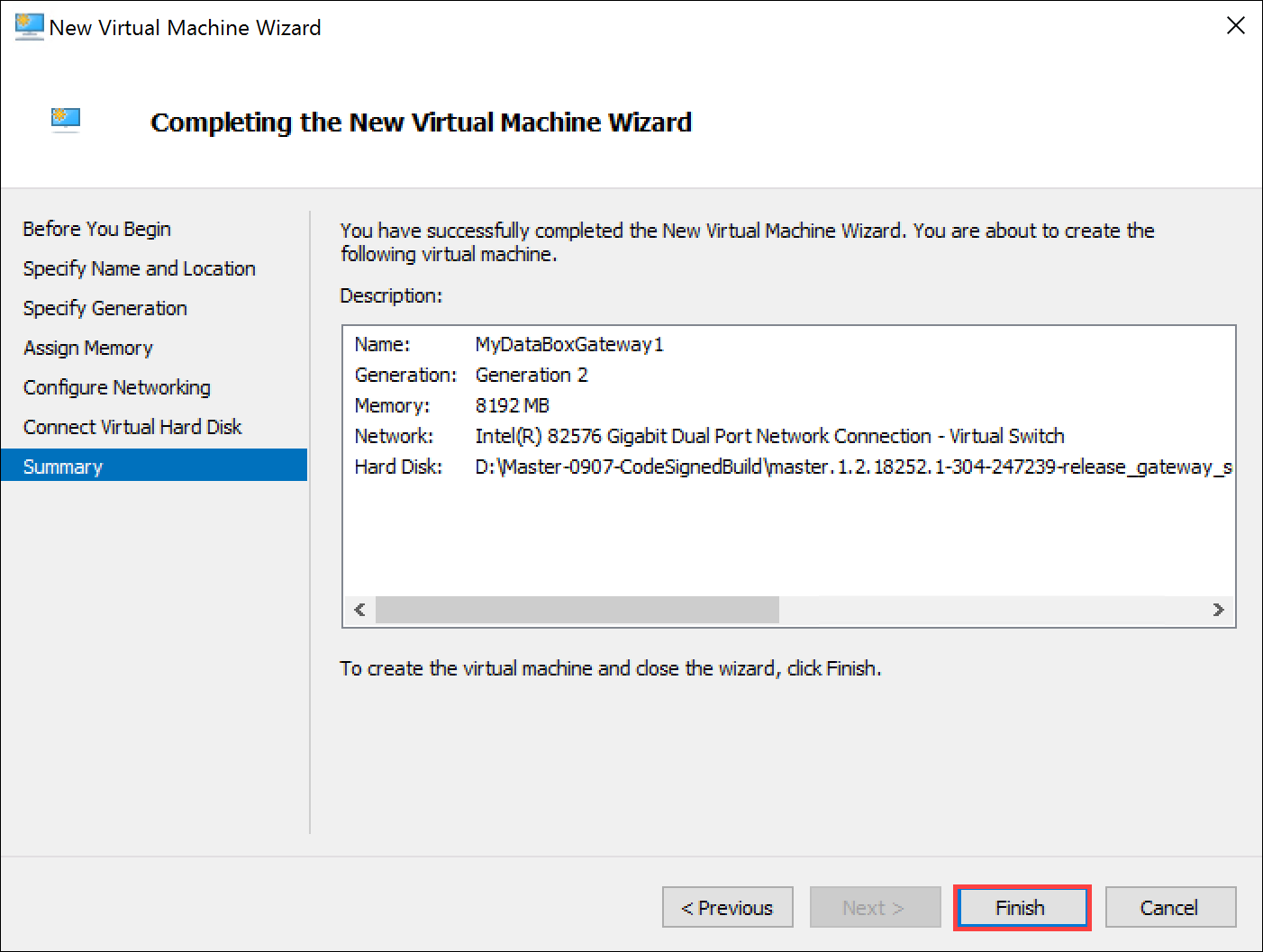Click the virtual machine icon beside heading
This screenshot has height=952, width=1263.
point(66,119)
